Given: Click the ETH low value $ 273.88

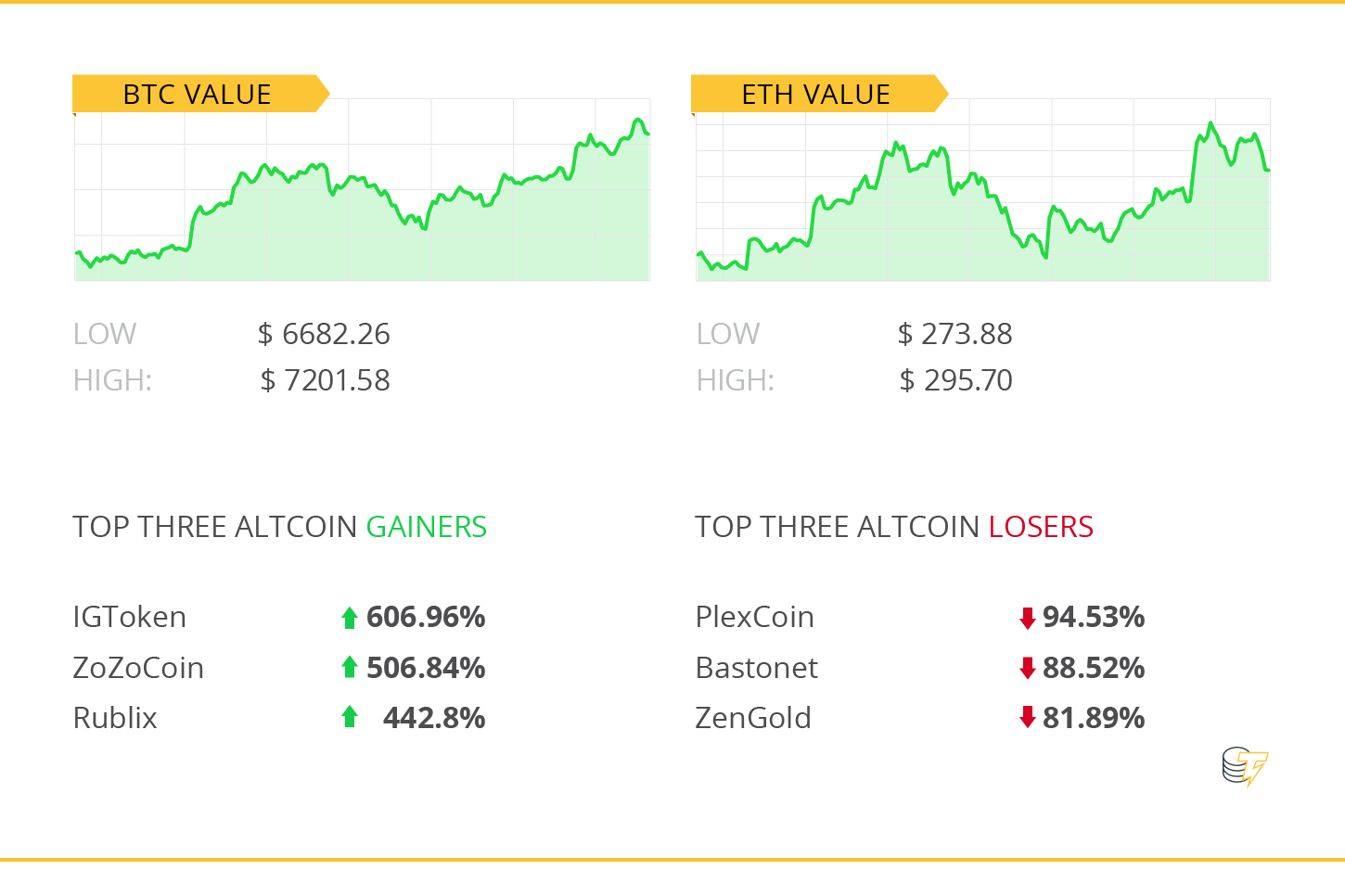Looking at the screenshot, I should pos(955,334).
